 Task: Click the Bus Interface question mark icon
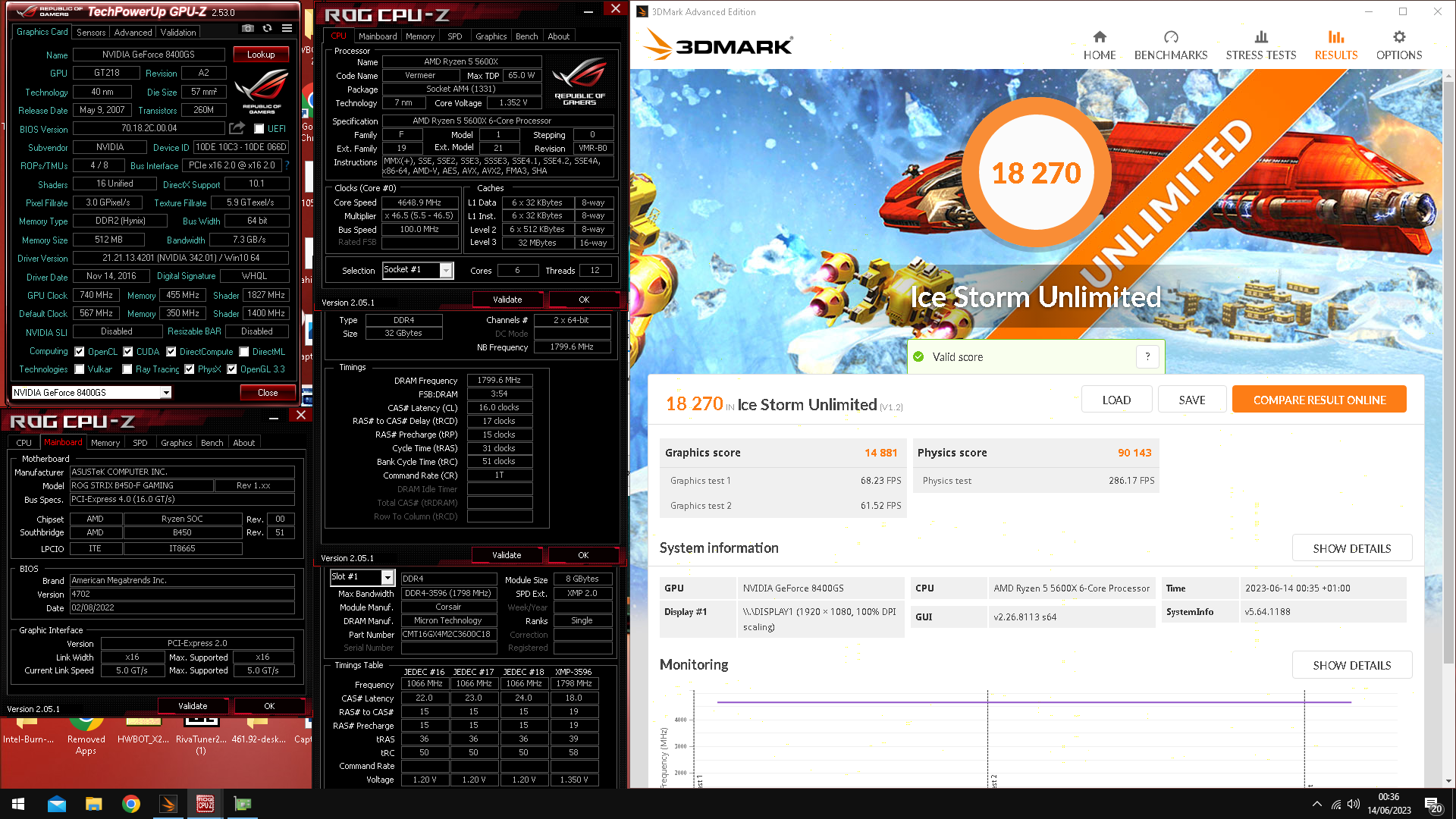tap(287, 165)
